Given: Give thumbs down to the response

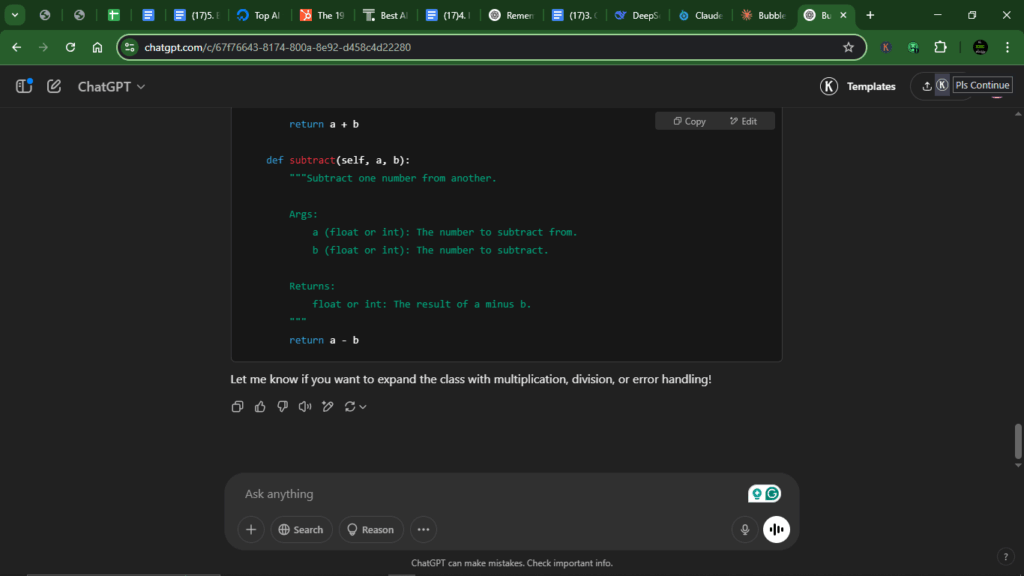Looking at the screenshot, I should point(282,406).
